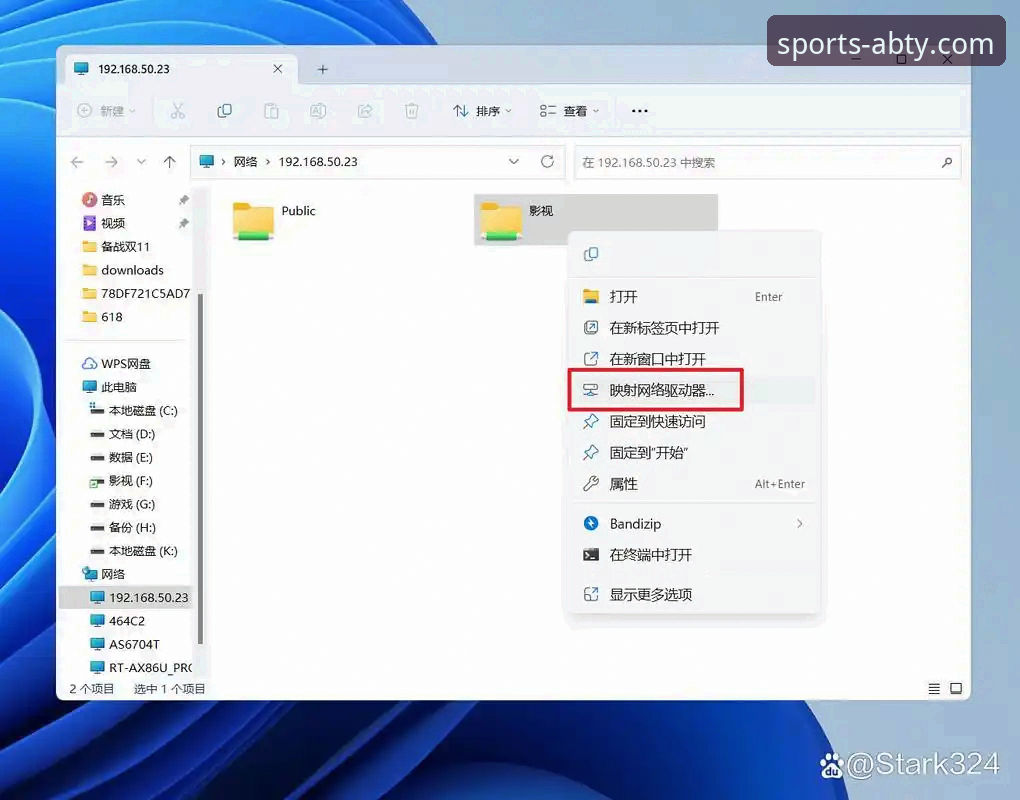
Task: Select WPS网盘 in the sidebar
Action: (x=116, y=364)
